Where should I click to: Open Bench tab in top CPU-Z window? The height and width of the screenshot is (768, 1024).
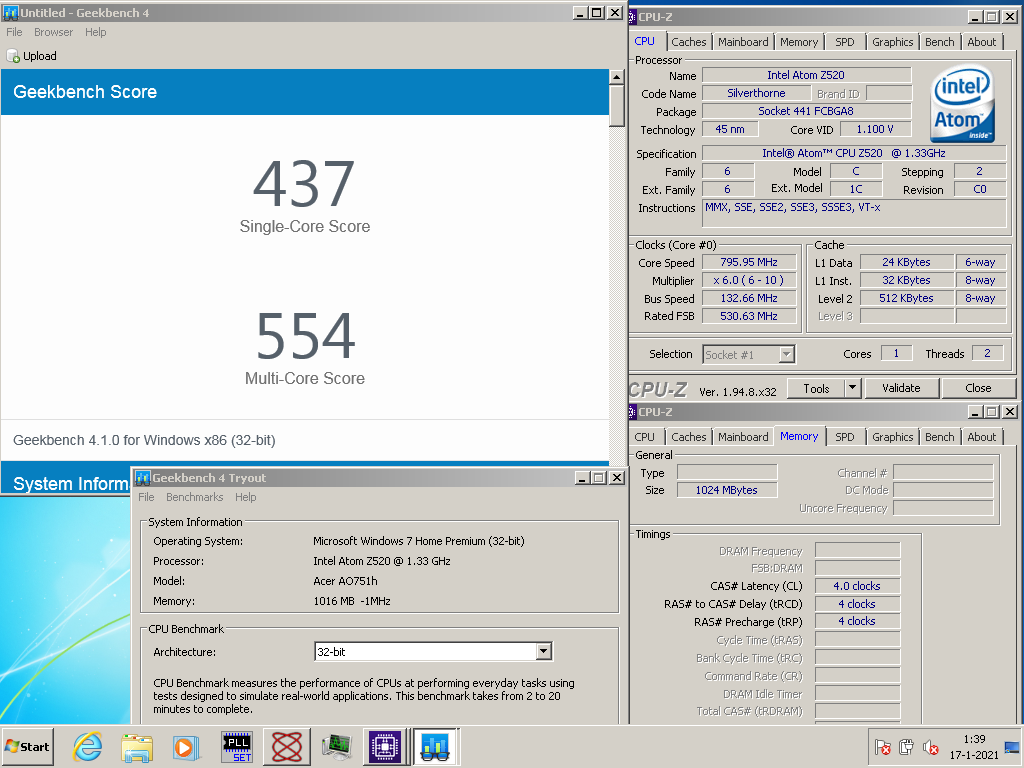(940, 42)
